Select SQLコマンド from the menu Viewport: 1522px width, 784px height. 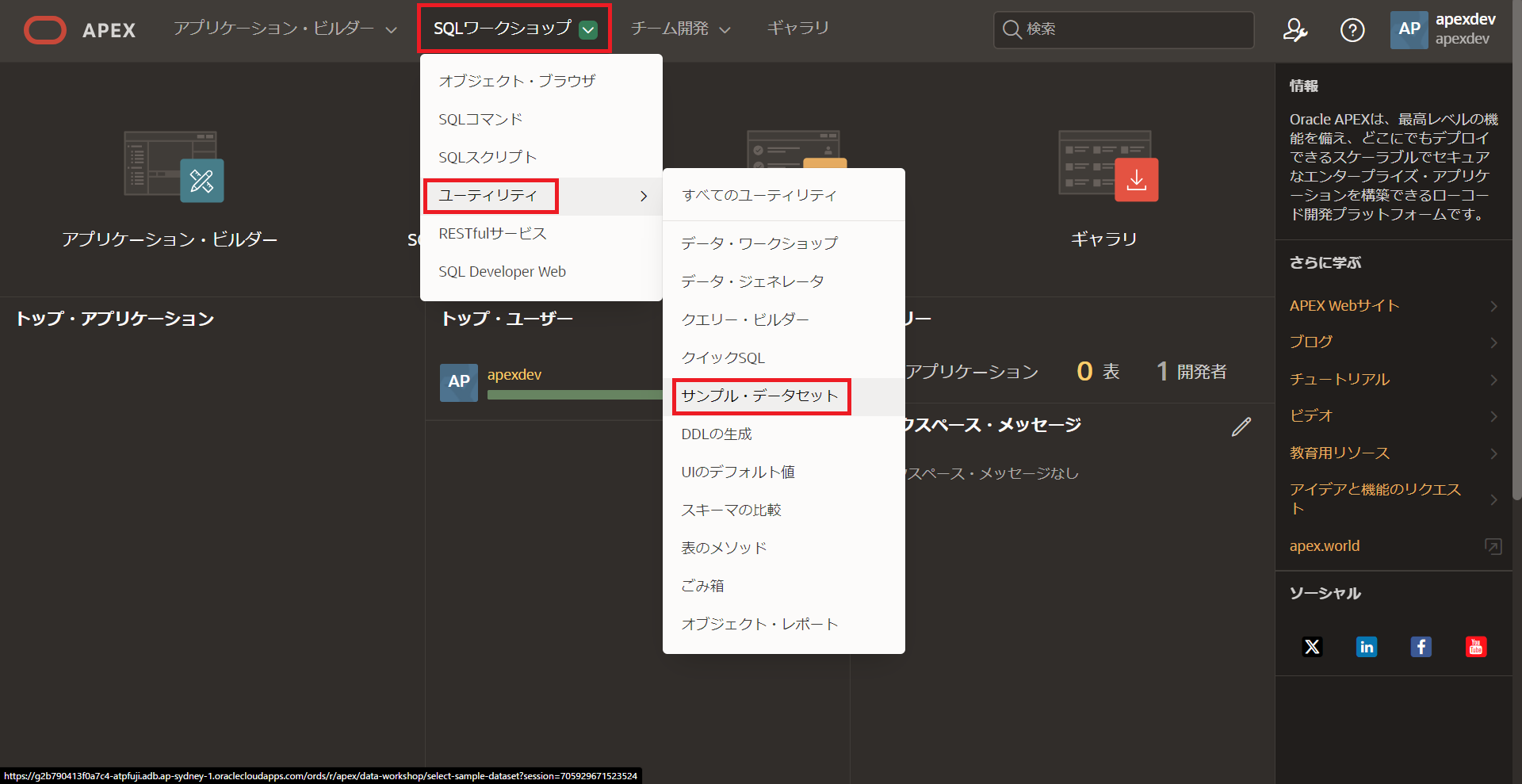[x=541, y=119]
